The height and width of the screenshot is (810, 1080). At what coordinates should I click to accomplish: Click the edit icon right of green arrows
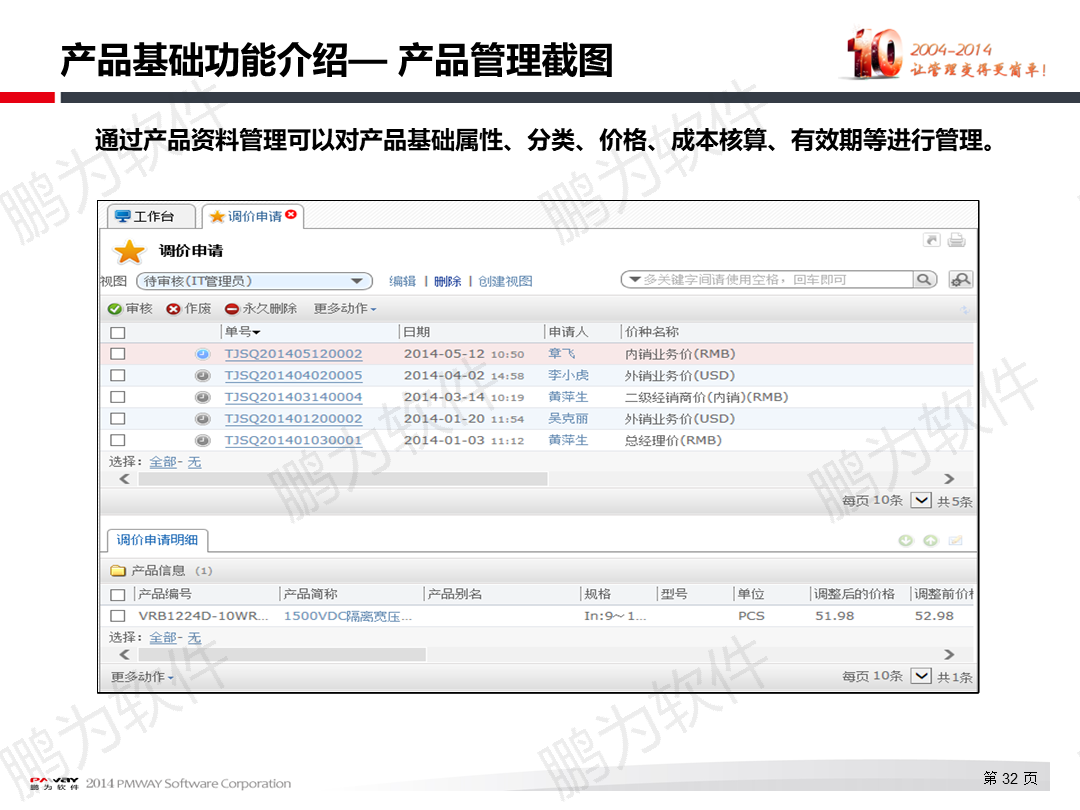(x=955, y=541)
